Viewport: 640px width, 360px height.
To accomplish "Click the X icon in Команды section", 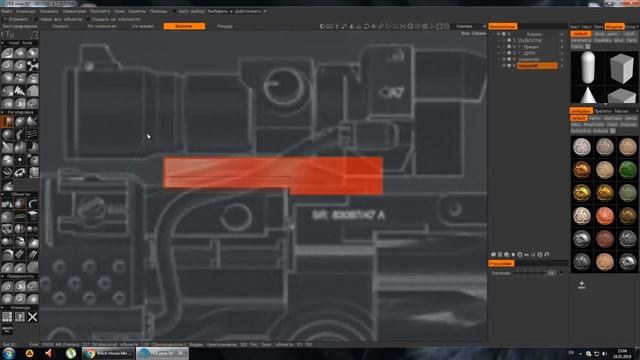I will 33,317.
